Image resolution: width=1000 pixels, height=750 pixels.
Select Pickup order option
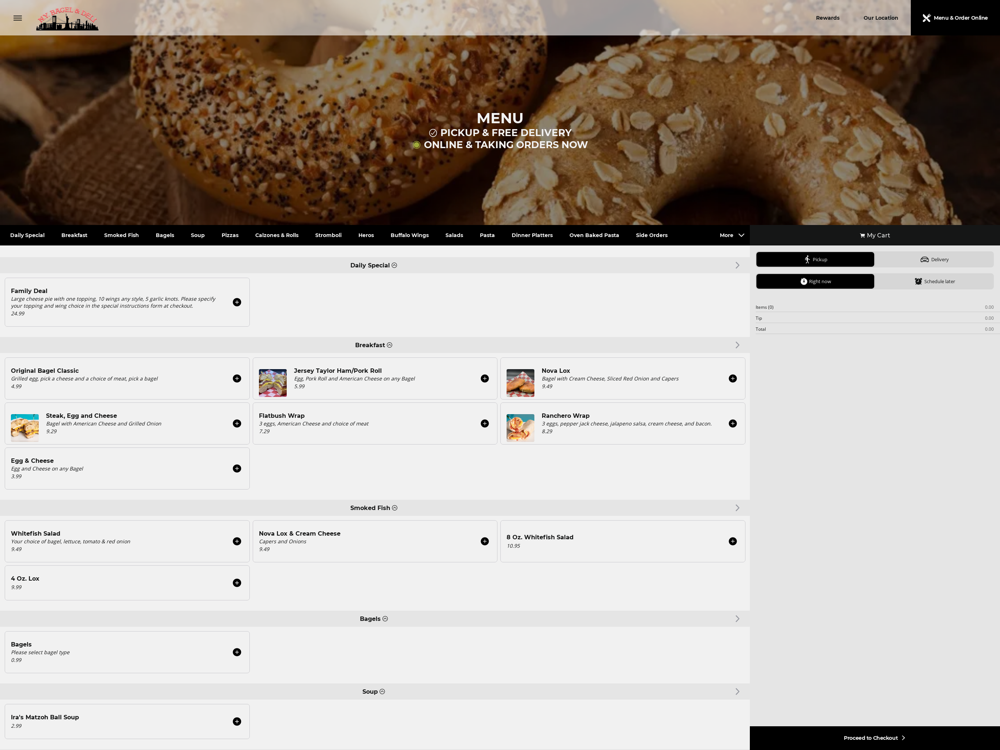coord(815,260)
